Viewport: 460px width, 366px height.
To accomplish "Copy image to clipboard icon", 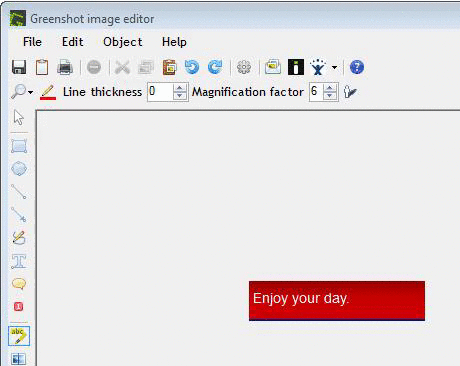I will point(42,67).
